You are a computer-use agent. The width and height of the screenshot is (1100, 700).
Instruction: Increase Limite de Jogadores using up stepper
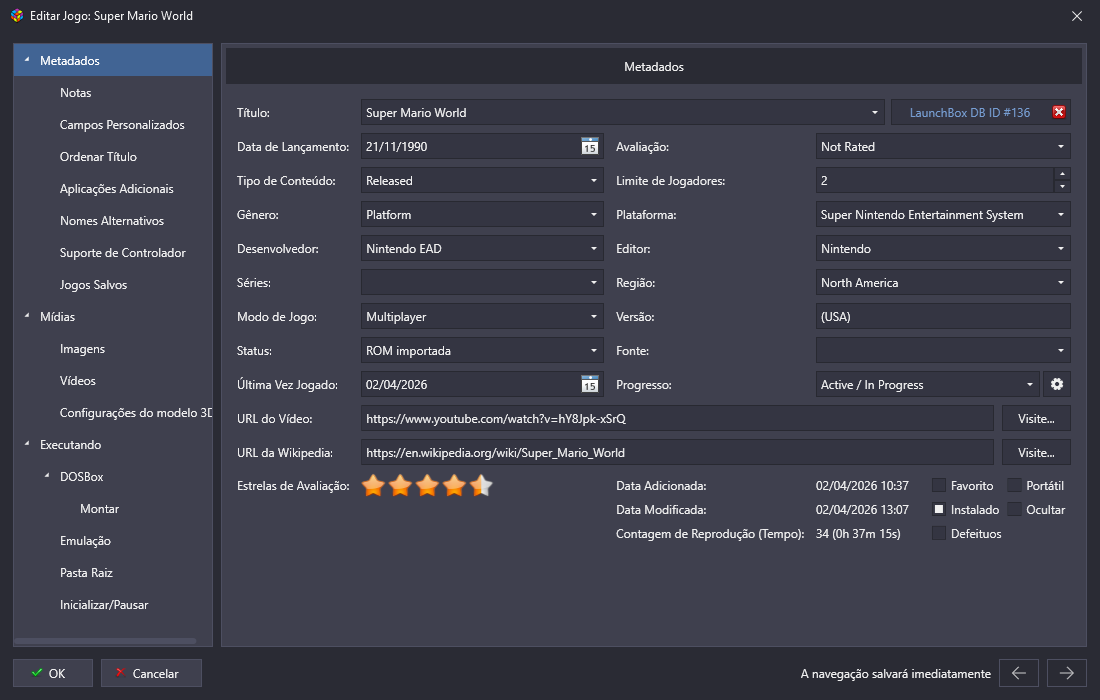pyautogui.click(x=1062, y=175)
